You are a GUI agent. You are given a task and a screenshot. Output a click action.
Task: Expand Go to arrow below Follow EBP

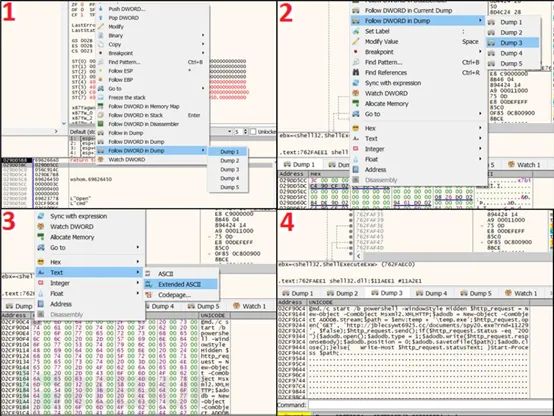coord(203,88)
